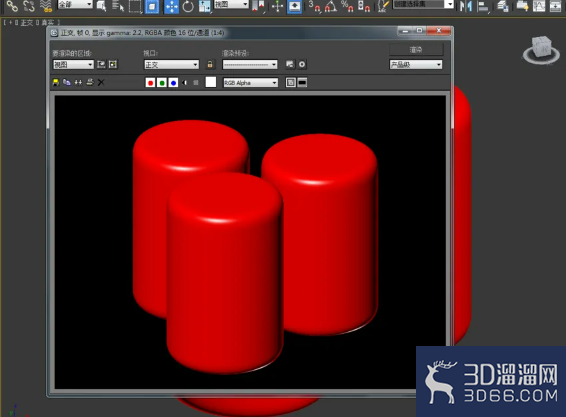This screenshot has height=417, width=566.
Task: Activate the Select and Scale tool
Action: (205, 6)
